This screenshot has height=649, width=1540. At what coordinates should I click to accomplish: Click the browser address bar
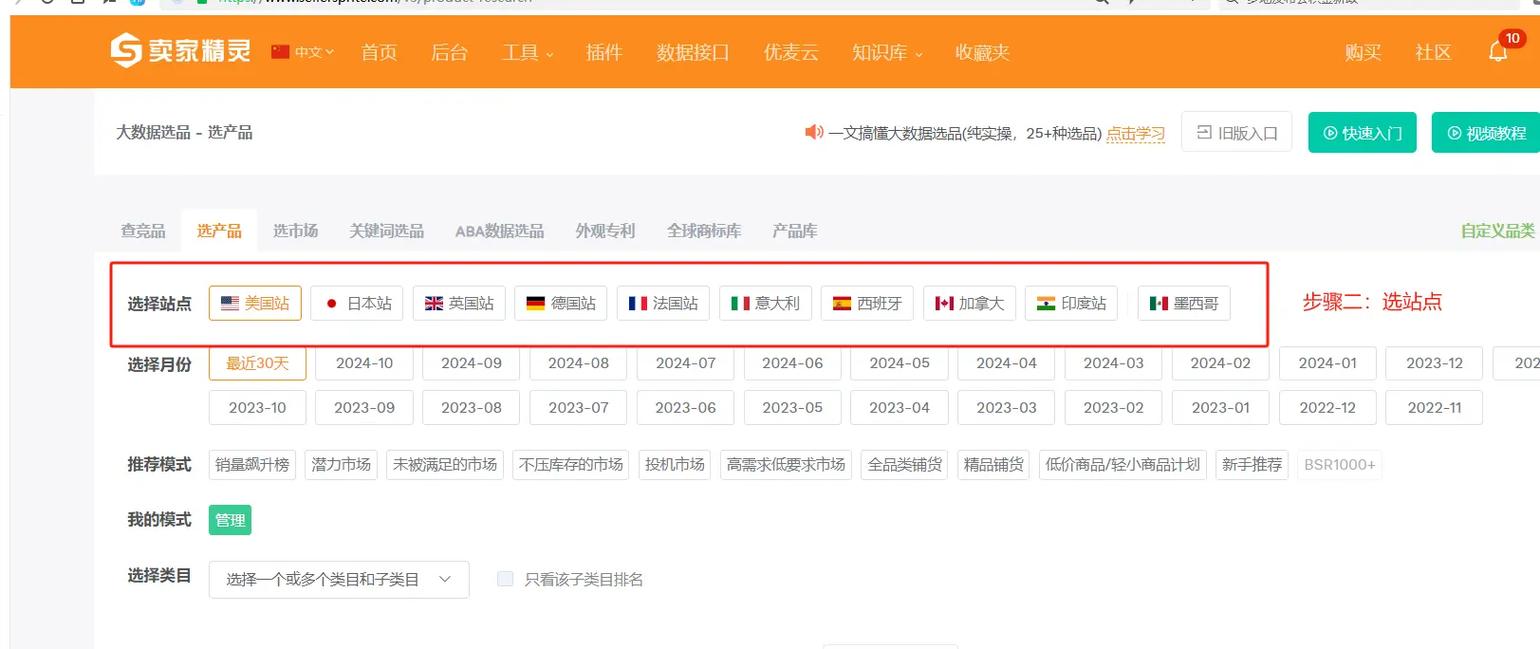[x=420, y=3]
